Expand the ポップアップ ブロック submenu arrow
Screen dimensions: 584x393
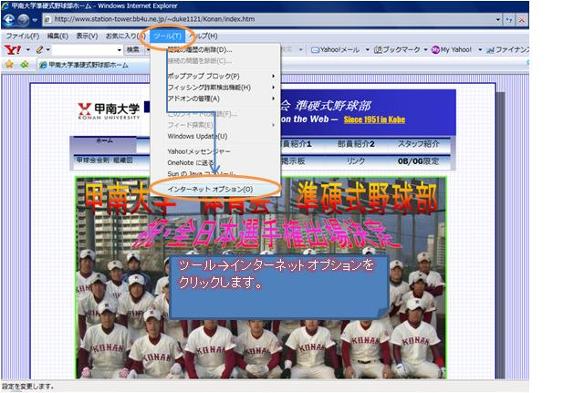[x=273, y=76]
